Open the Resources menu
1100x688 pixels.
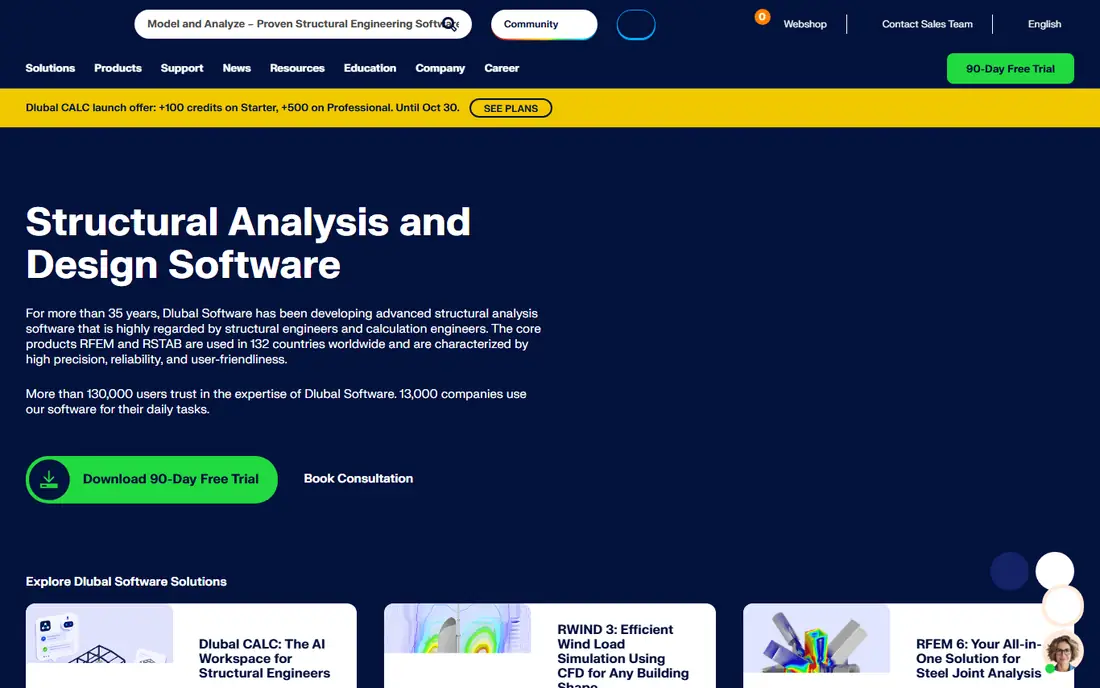pos(297,68)
